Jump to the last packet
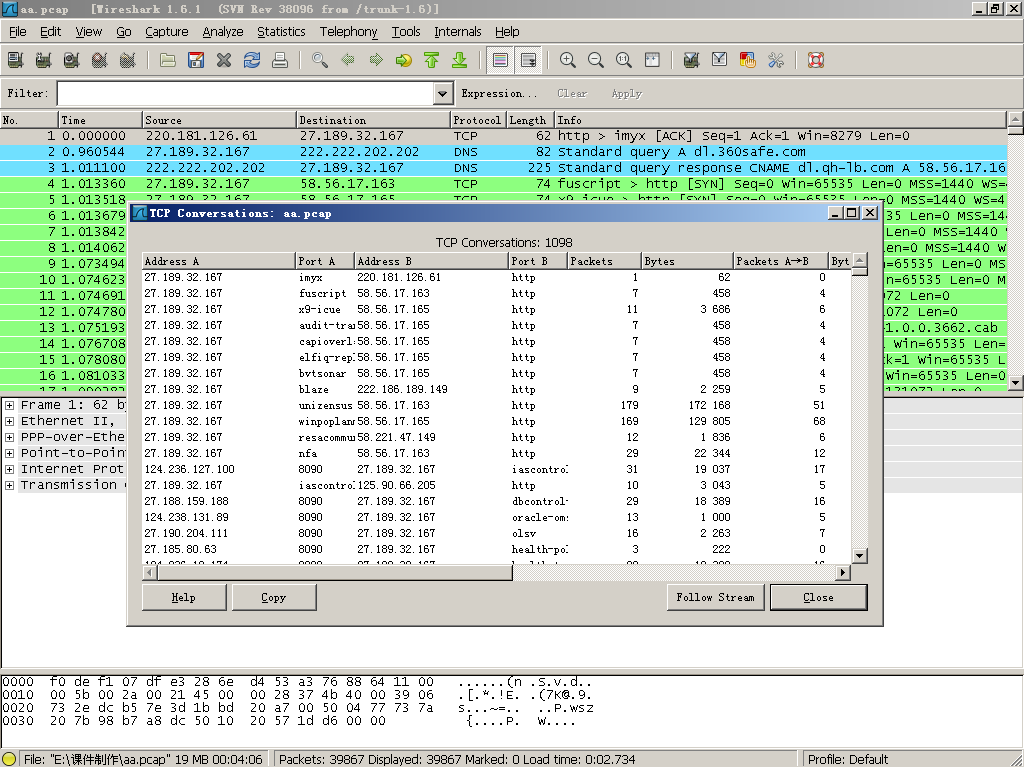This screenshot has width=1024, height=768. pyautogui.click(x=460, y=61)
